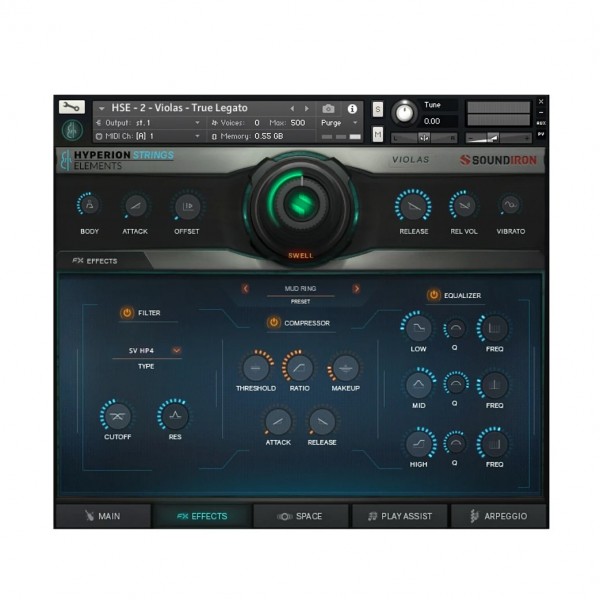This screenshot has height=600, width=600.
Task: Toggle the Equalizer power button
Action: tap(433, 295)
